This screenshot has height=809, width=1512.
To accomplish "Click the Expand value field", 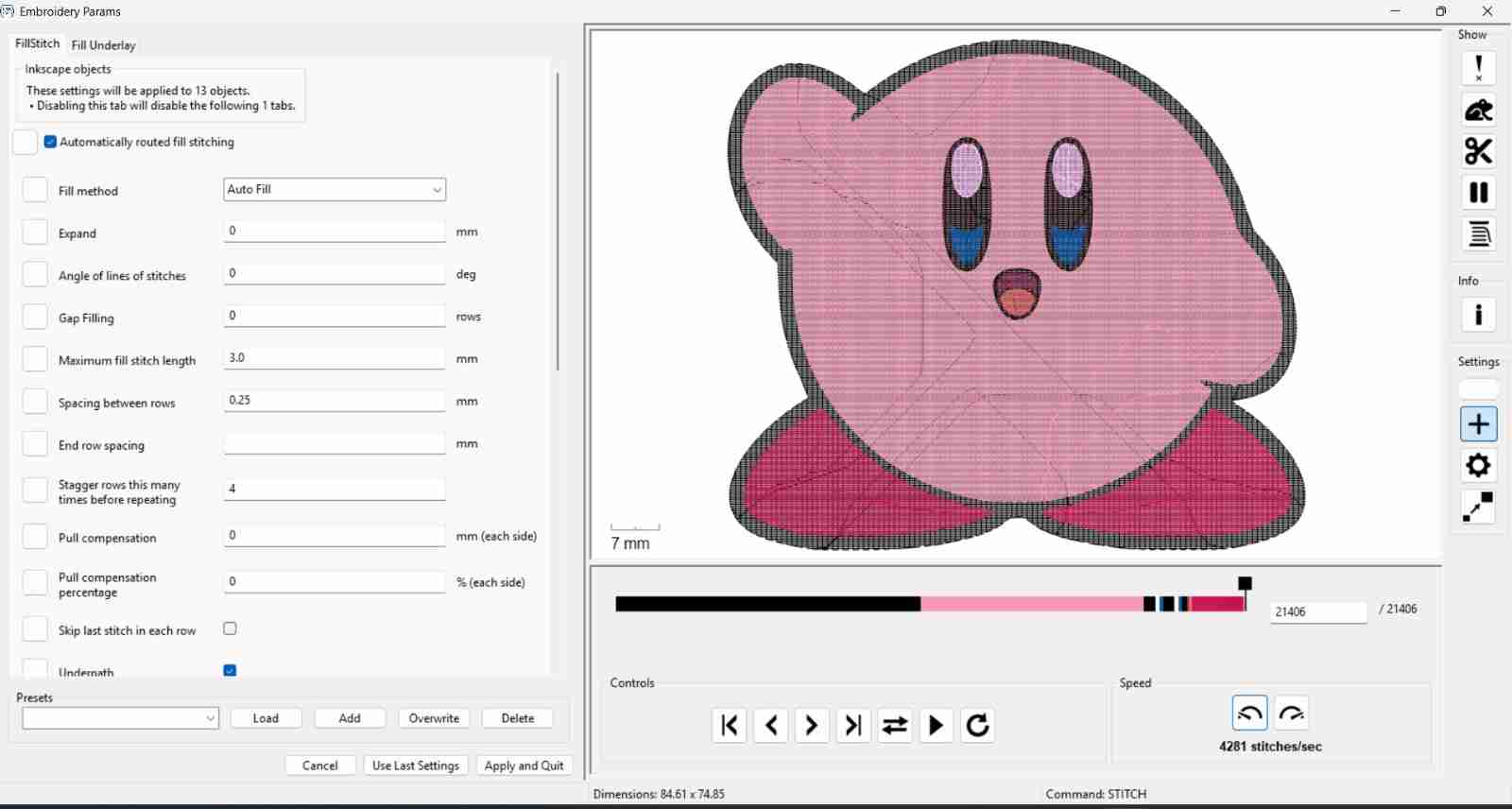I will click(x=335, y=231).
